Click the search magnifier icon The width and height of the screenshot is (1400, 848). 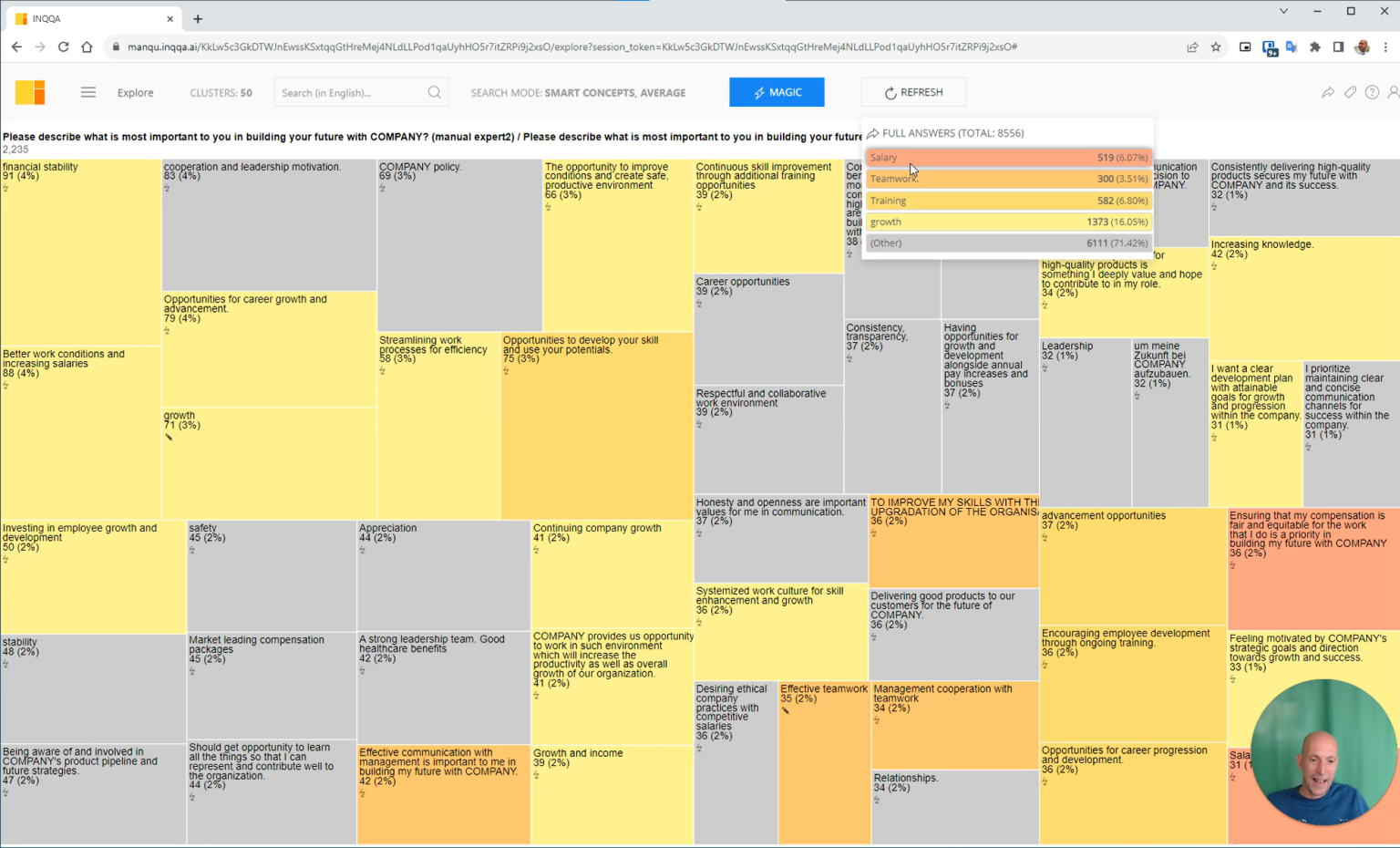pos(435,92)
